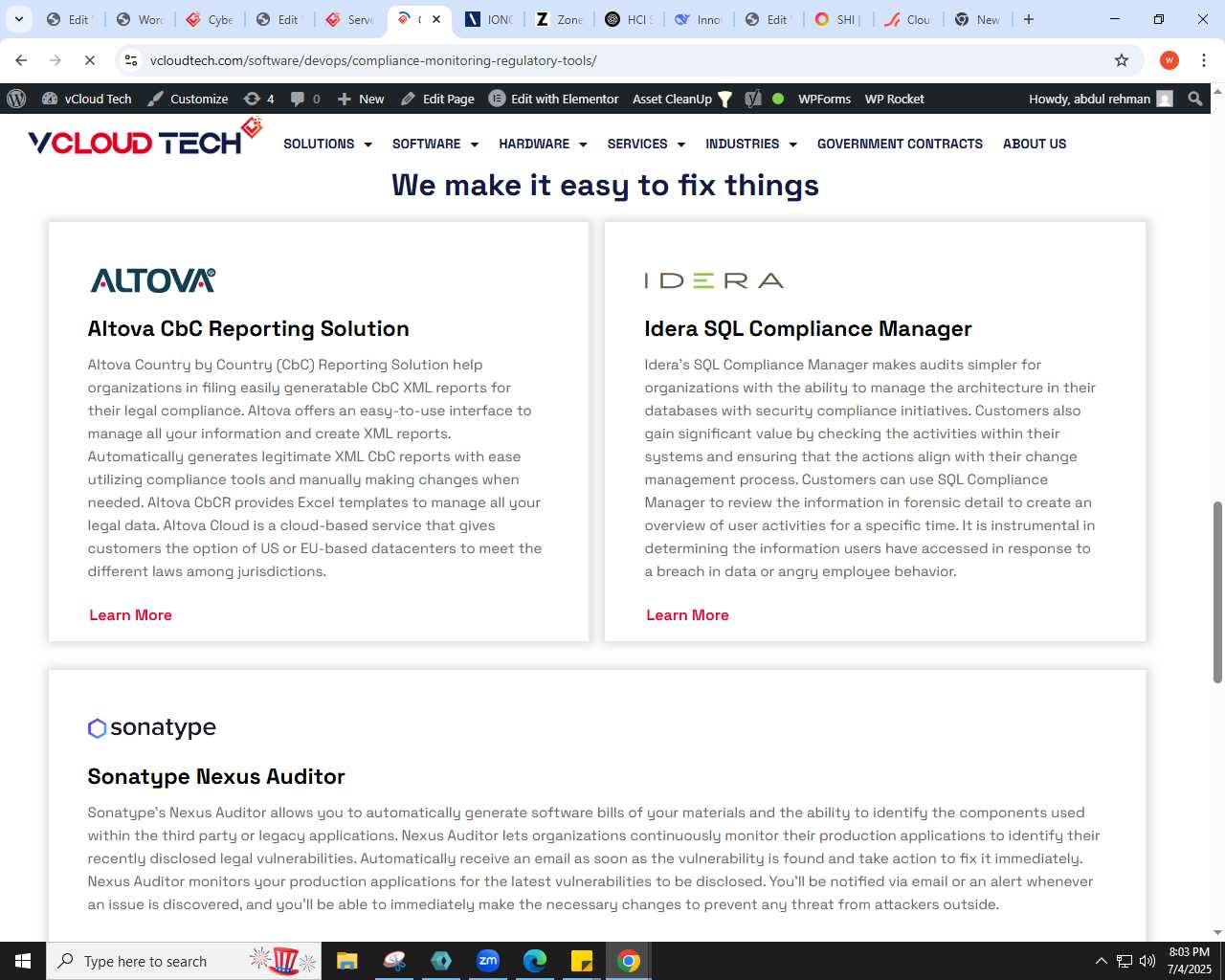The height and width of the screenshot is (980, 1225).
Task: Open the vCloud Tech site dashboard menu
Action: point(87,99)
